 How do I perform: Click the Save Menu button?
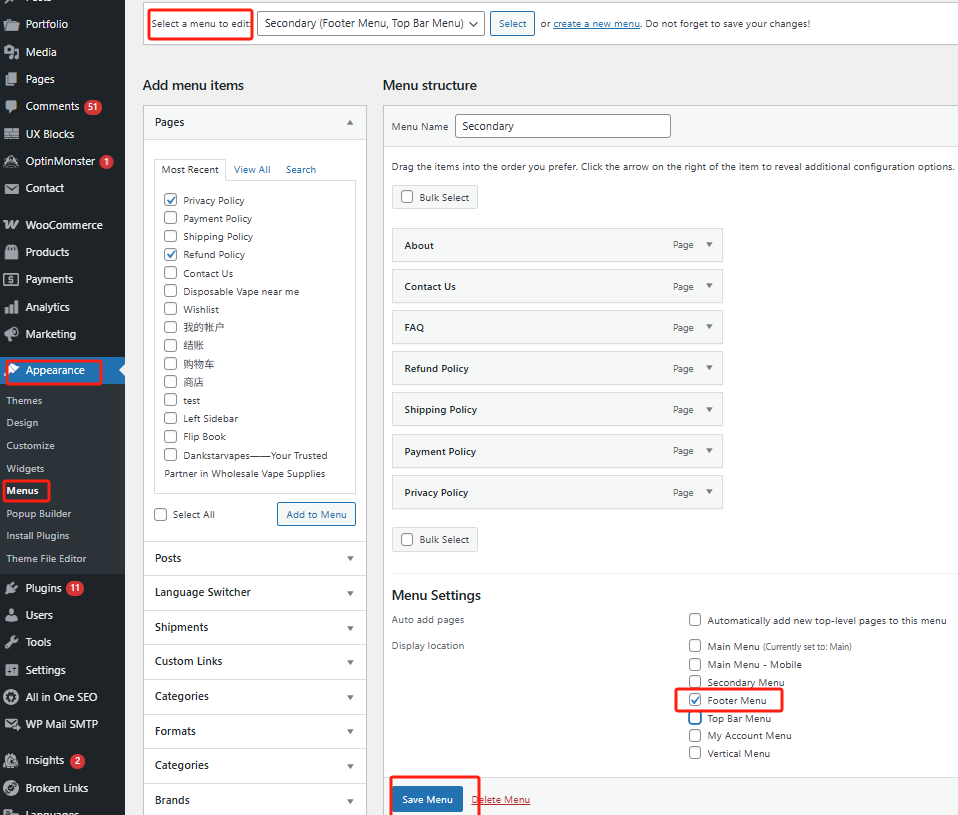pyautogui.click(x=427, y=799)
